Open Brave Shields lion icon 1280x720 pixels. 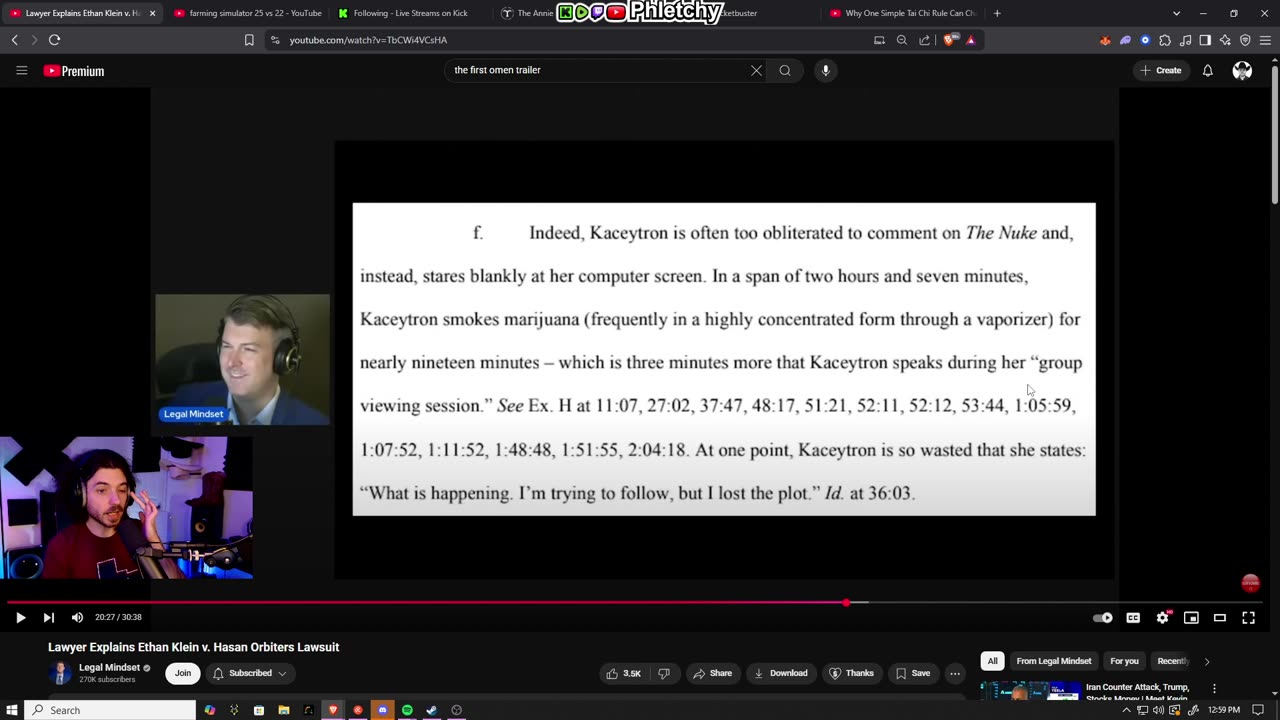[x=949, y=40]
